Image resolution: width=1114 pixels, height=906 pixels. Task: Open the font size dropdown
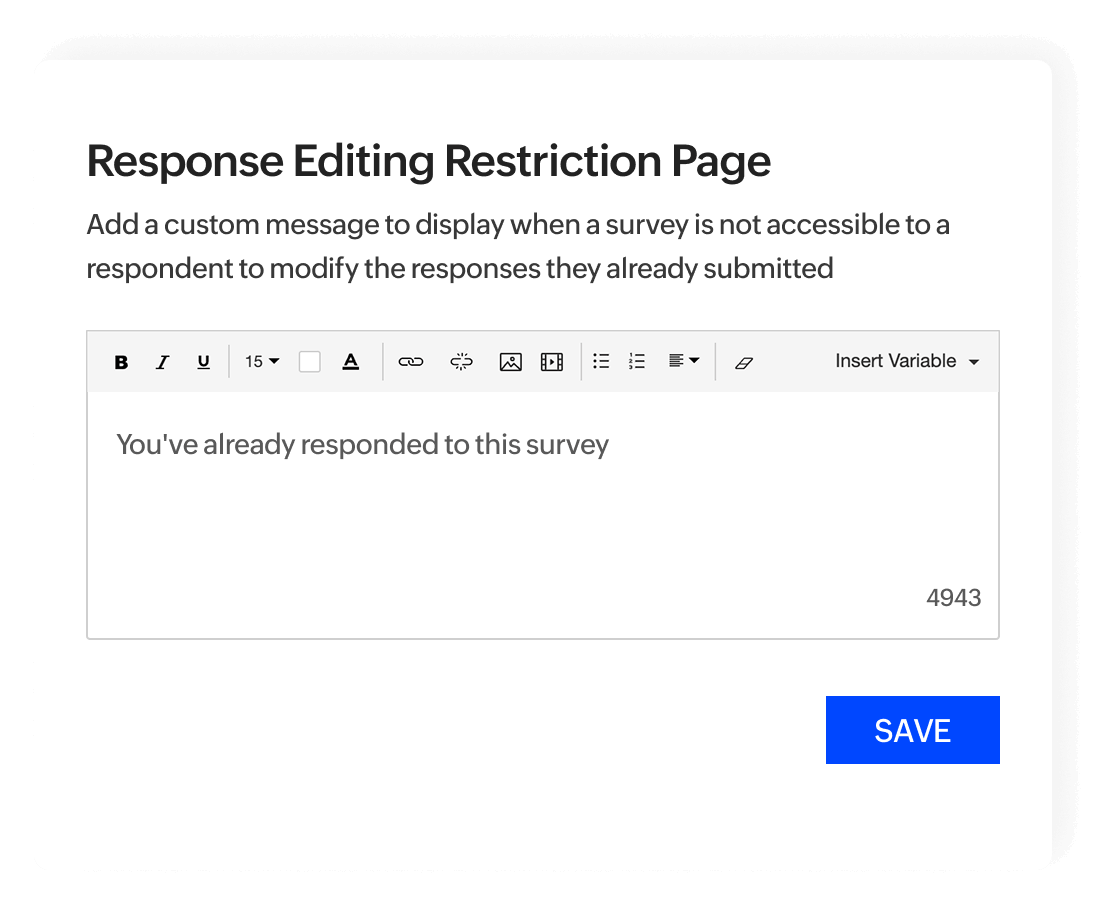(259, 361)
